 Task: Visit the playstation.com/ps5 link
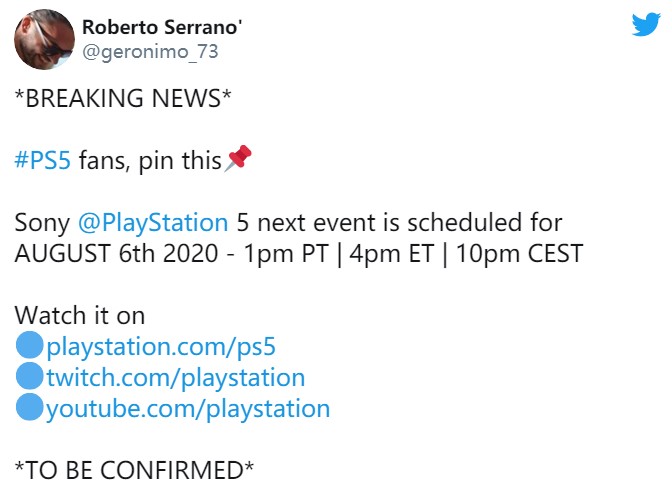pyautogui.click(x=160, y=347)
